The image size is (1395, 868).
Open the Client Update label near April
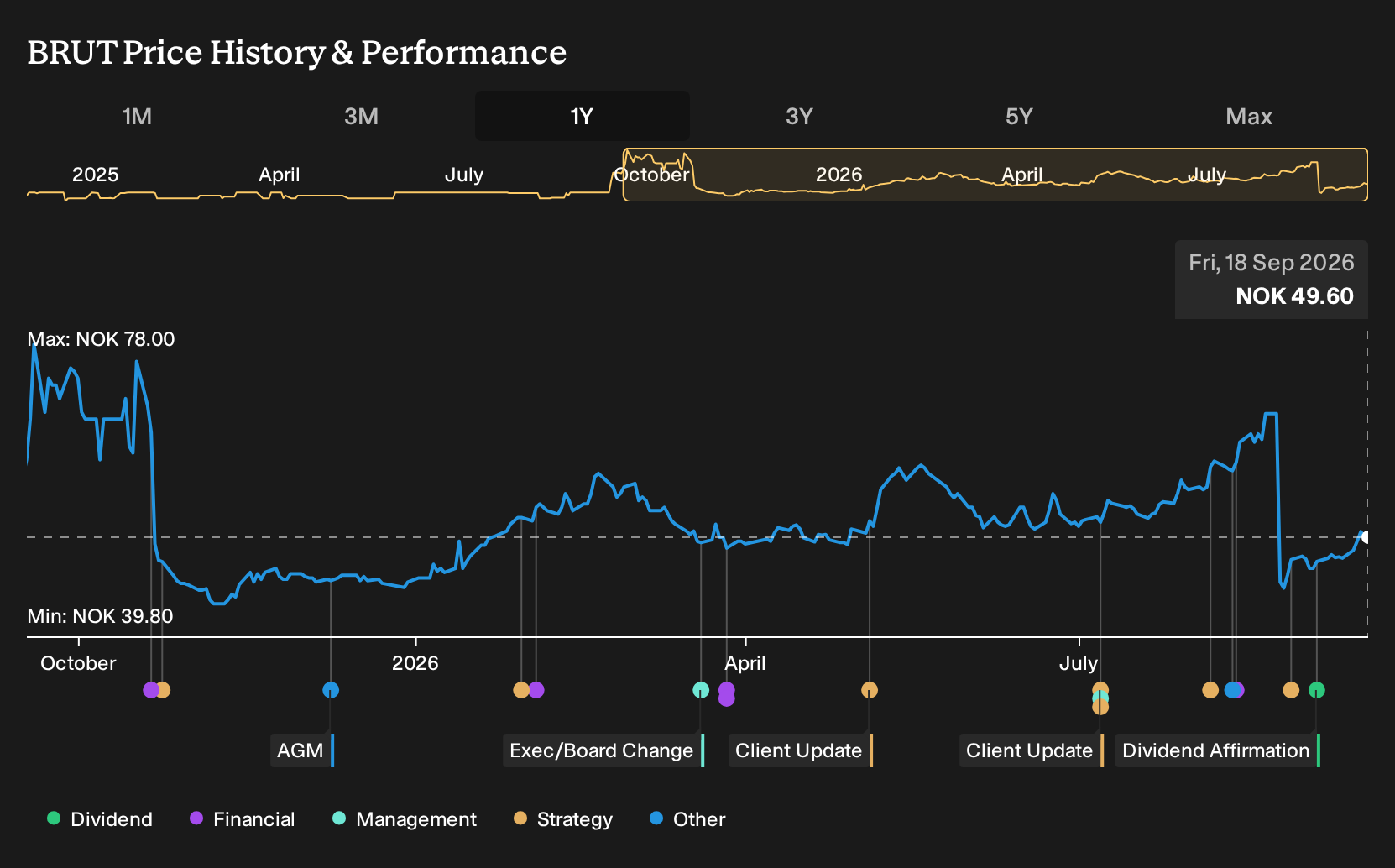pos(801,750)
